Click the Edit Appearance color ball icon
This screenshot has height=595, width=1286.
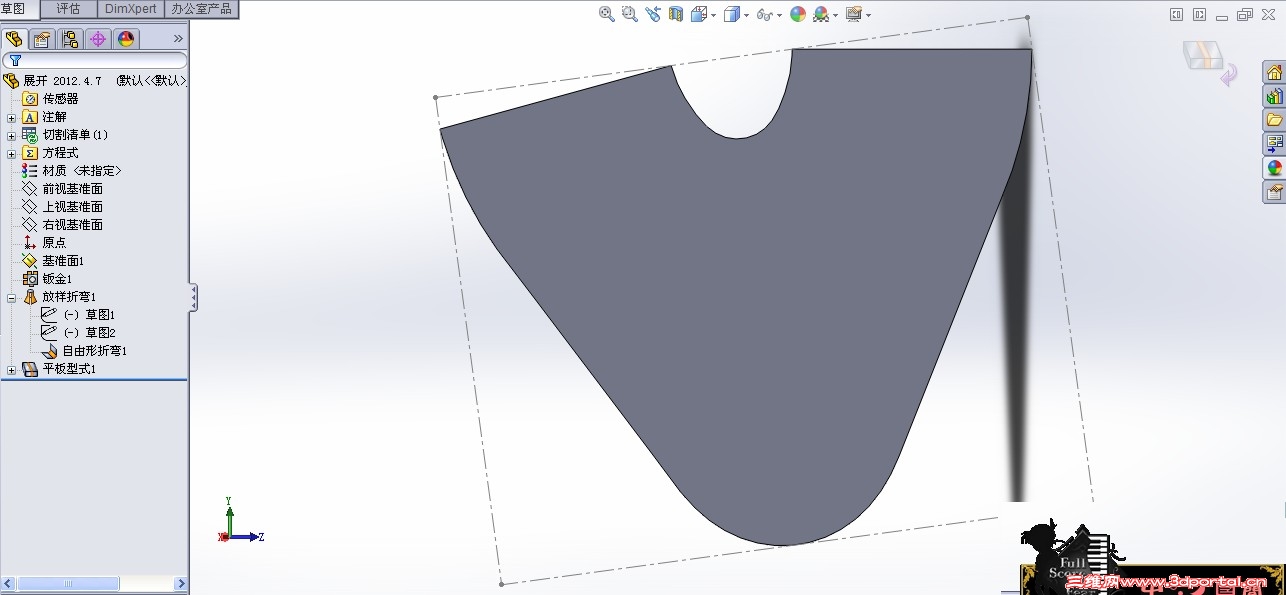click(x=797, y=14)
